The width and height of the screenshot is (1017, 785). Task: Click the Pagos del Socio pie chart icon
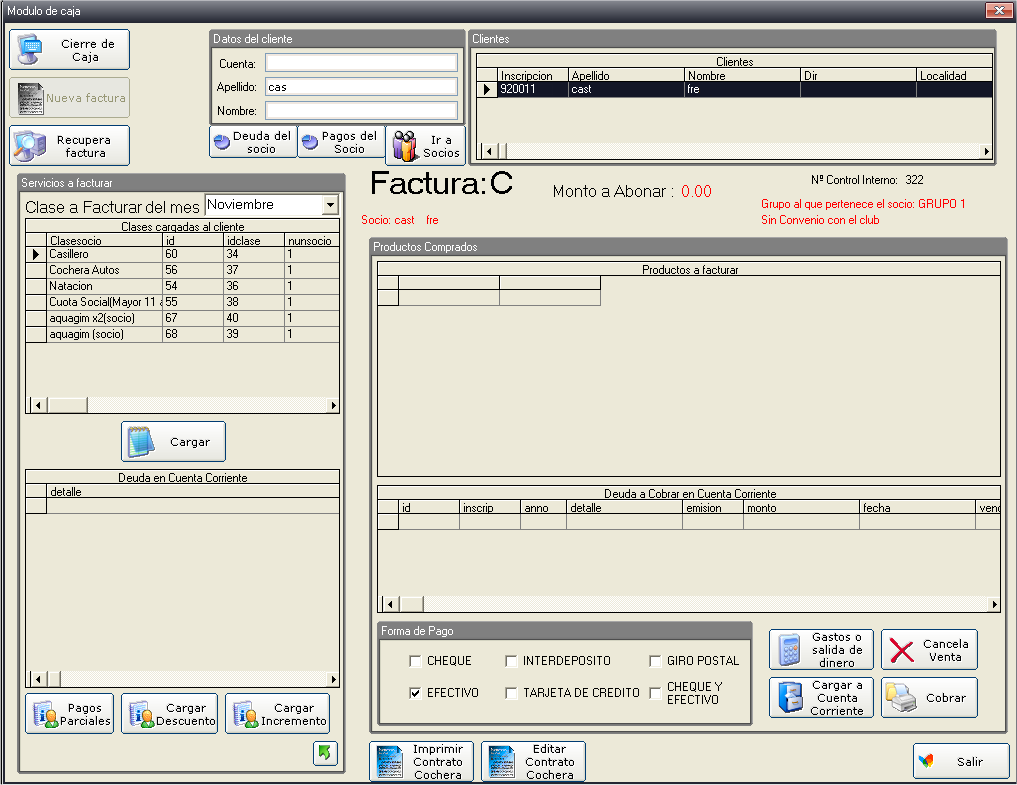[x=310, y=142]
